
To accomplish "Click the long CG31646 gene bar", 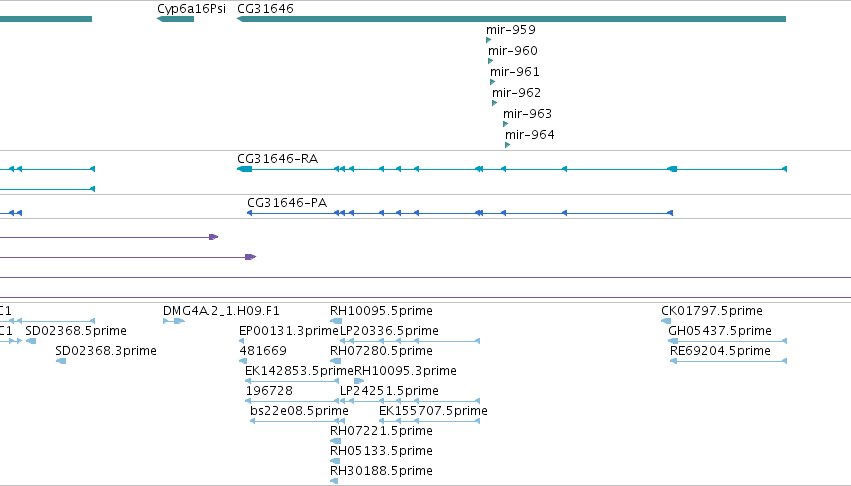I will (511, 19).
